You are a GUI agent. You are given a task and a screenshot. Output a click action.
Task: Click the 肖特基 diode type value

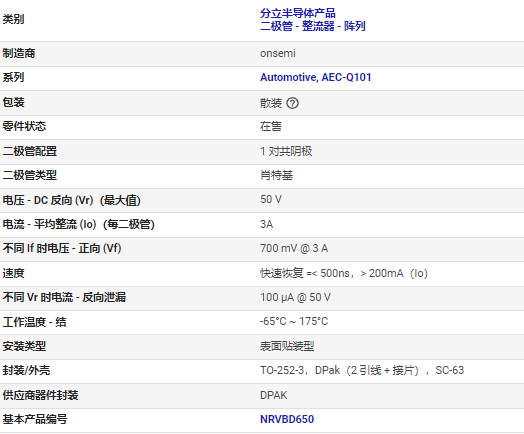276,175
